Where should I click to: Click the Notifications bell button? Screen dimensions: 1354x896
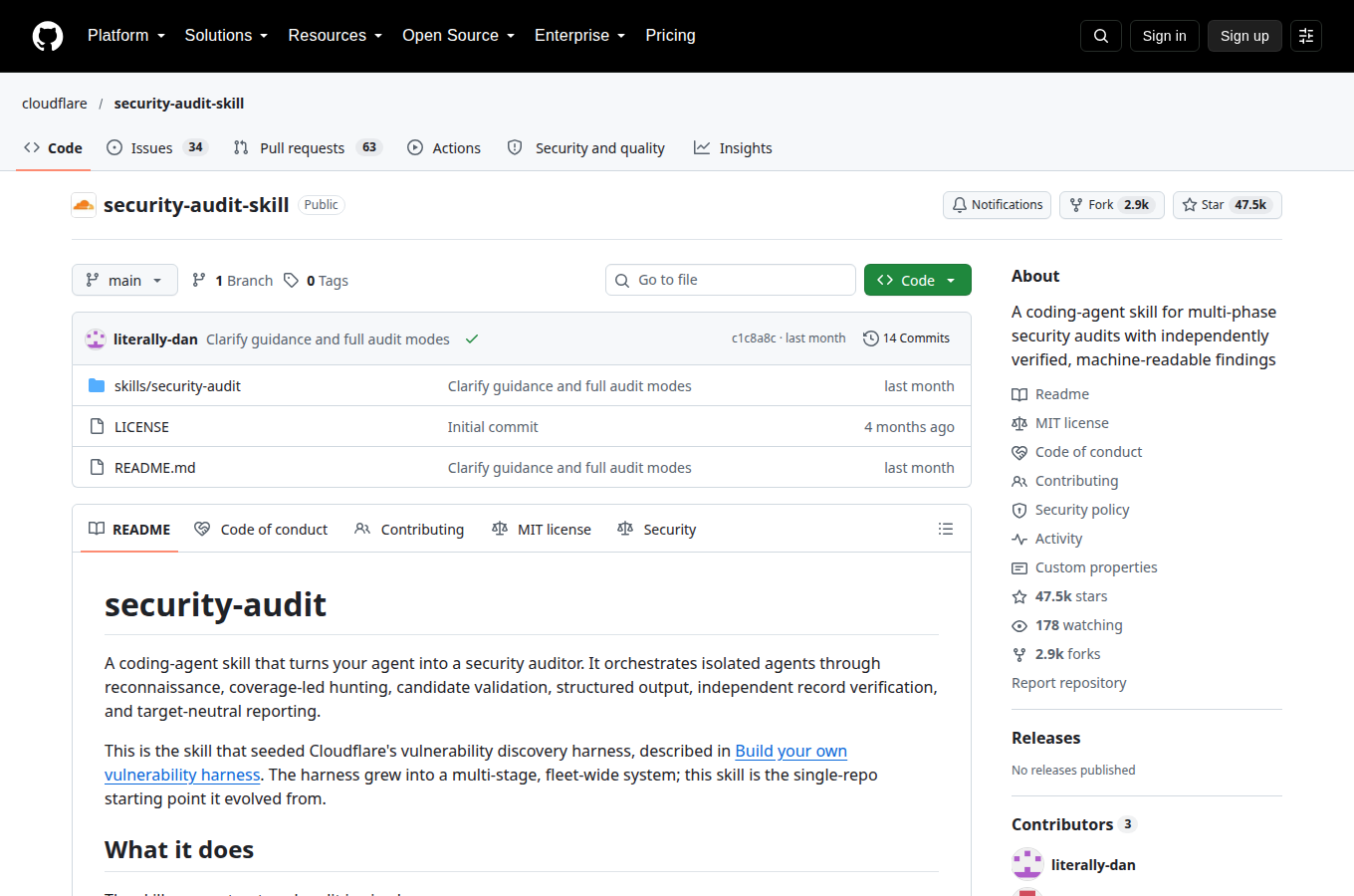[x=997, y=205]
